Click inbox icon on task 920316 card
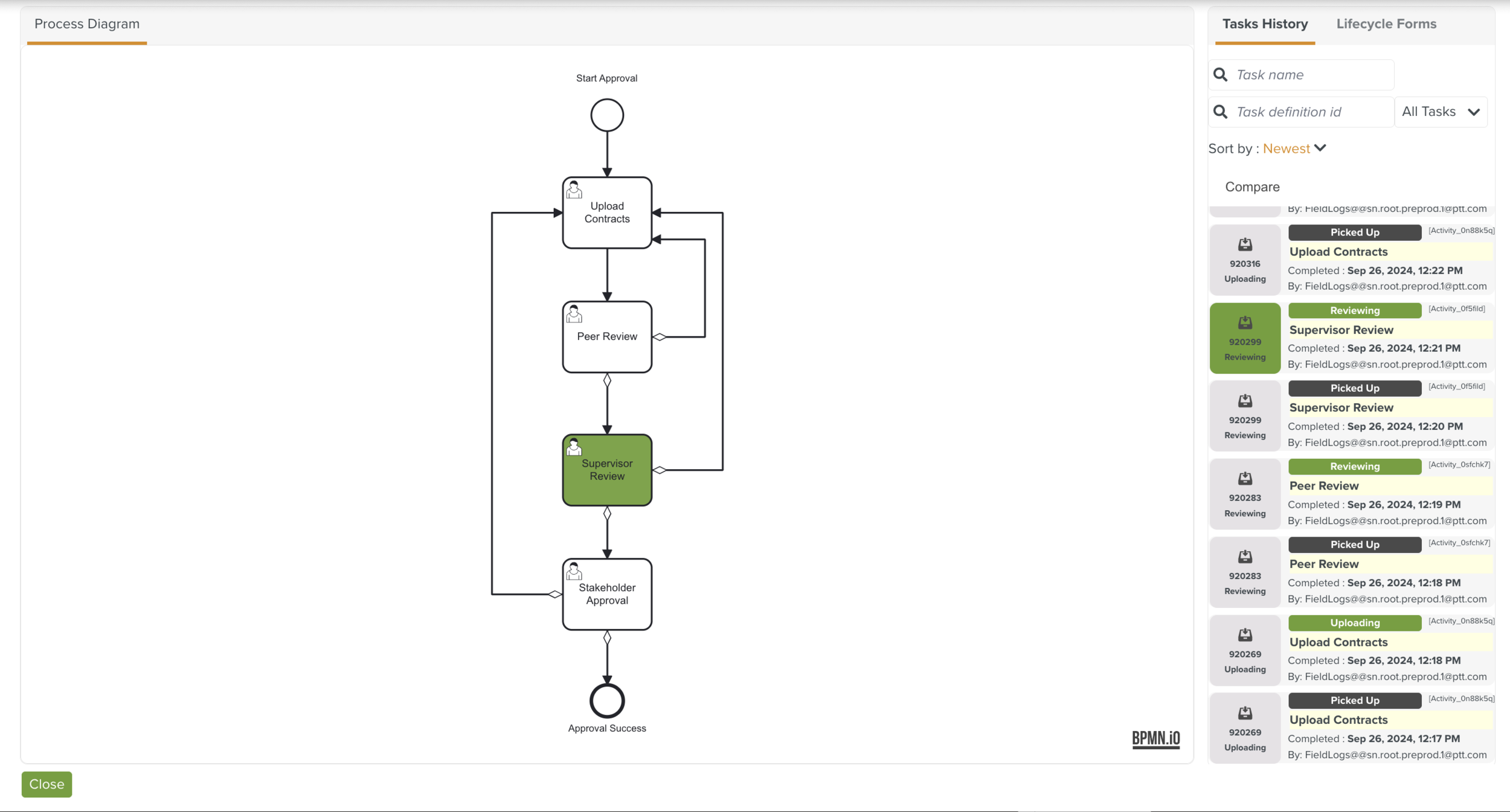The image size is (1510, 812). point(1245,245)
